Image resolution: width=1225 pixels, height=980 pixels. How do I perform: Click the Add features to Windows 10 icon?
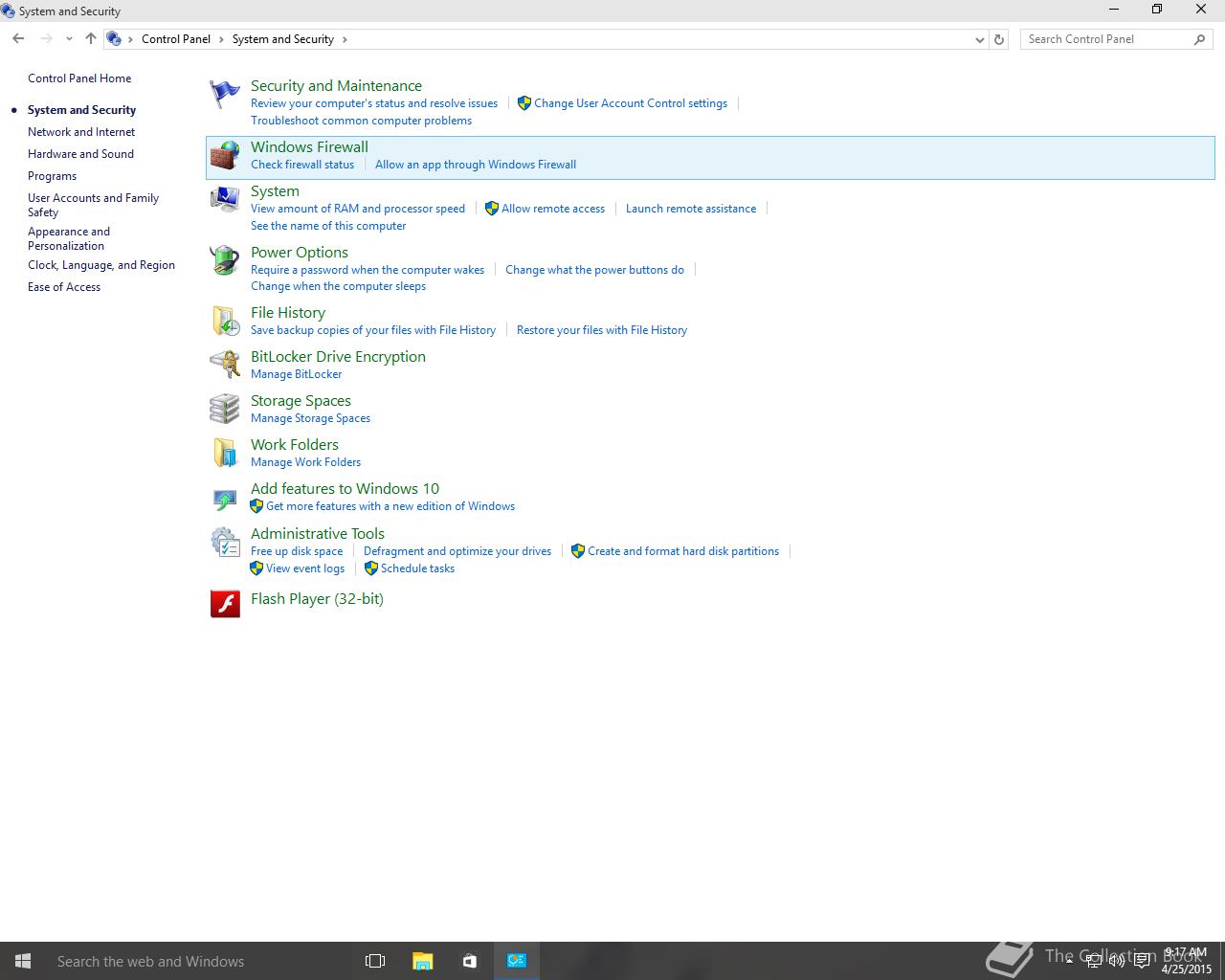[225, 499]
